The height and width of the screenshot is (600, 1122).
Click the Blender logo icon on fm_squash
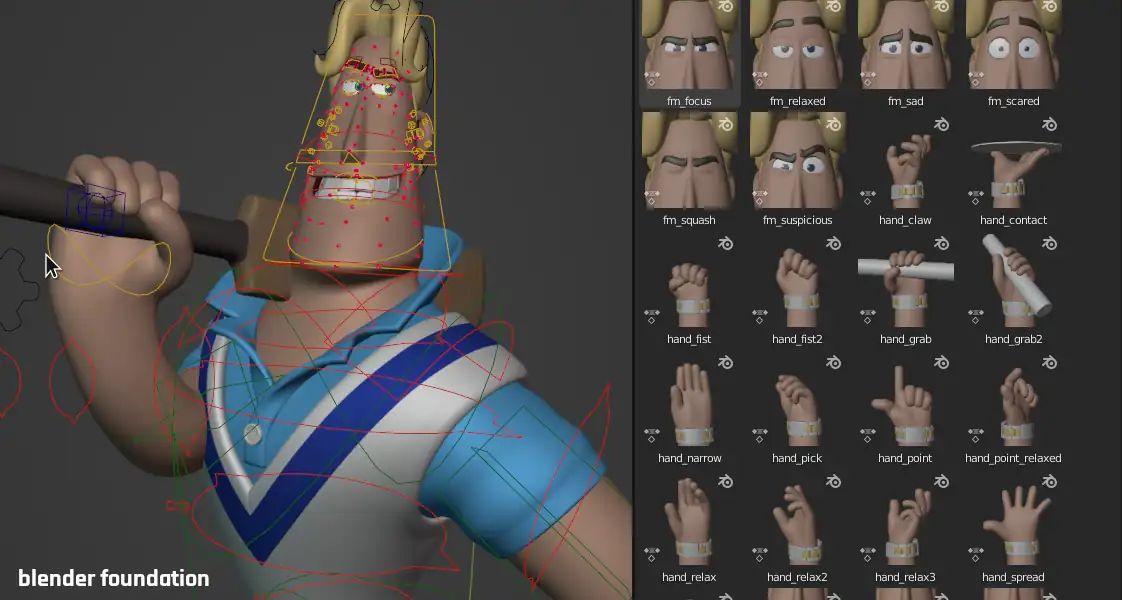tap(726, 125)
